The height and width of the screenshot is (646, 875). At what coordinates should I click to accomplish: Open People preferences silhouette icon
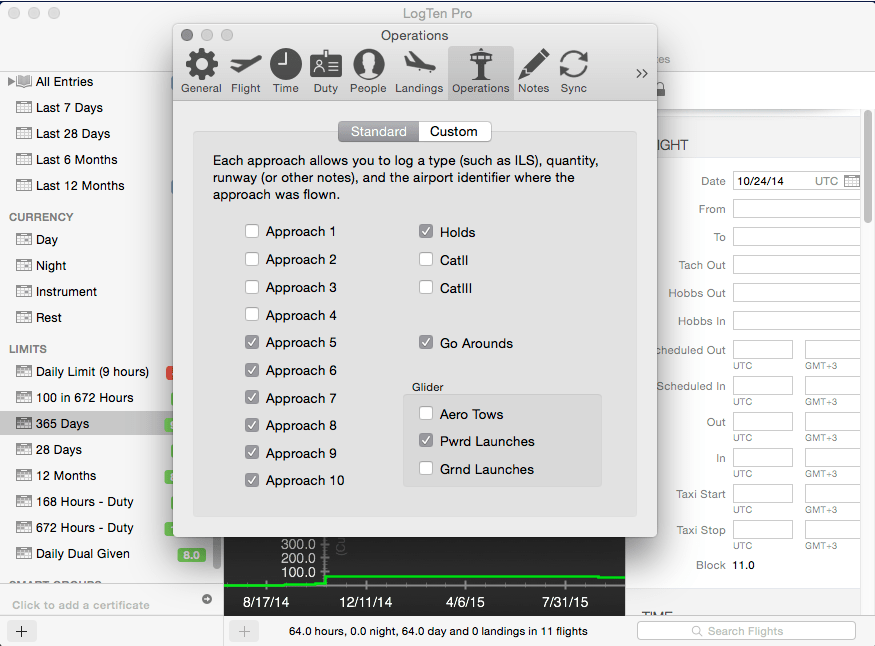click(368, 64)
